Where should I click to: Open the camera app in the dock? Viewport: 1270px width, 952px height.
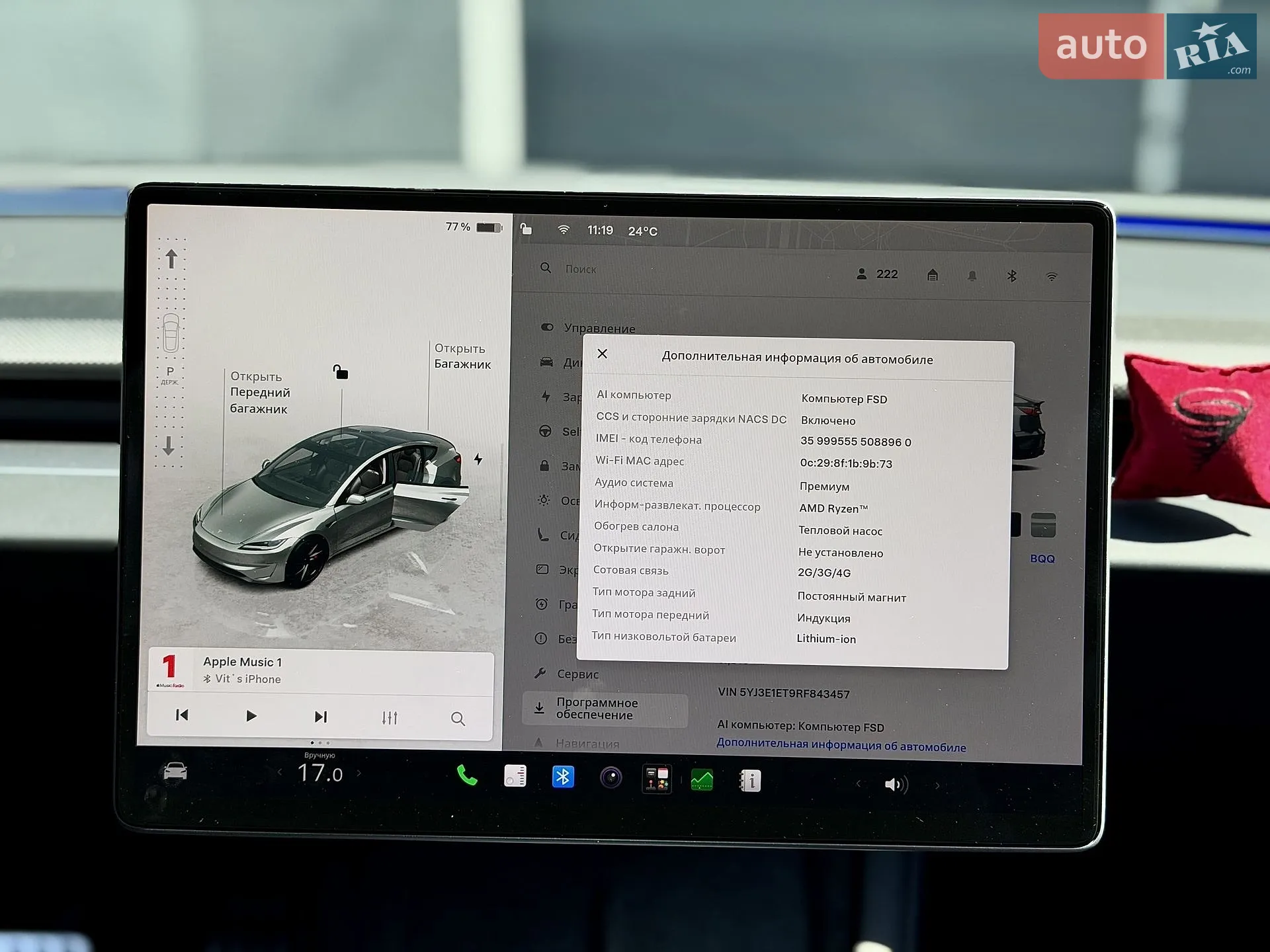tap(611, 777)
